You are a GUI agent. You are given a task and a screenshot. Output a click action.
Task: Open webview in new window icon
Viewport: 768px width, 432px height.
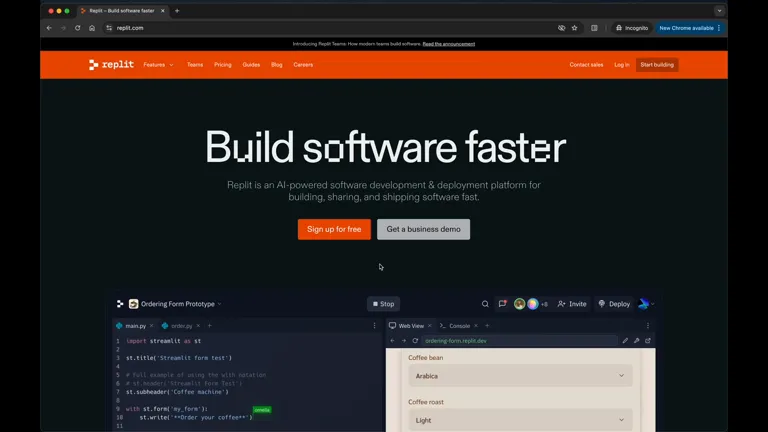pos(648,340)
